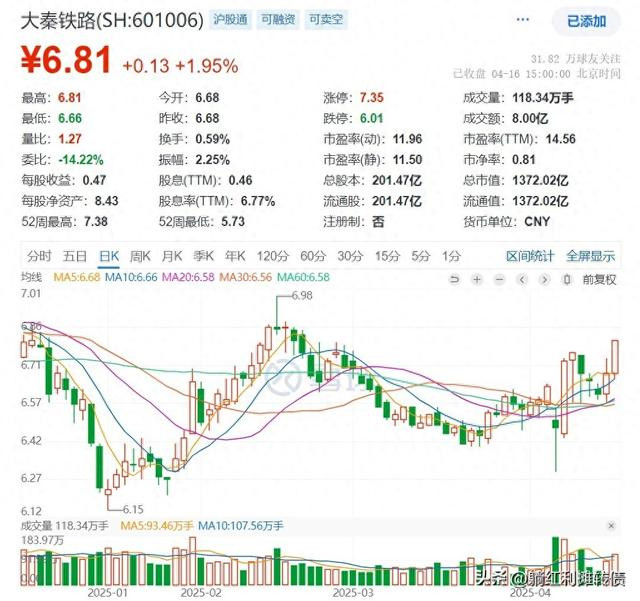Viewport: 640px width, 601px height.
Task: Click the 股息率(TTM) 6.77% value
Action: click(x=258, y=201)
